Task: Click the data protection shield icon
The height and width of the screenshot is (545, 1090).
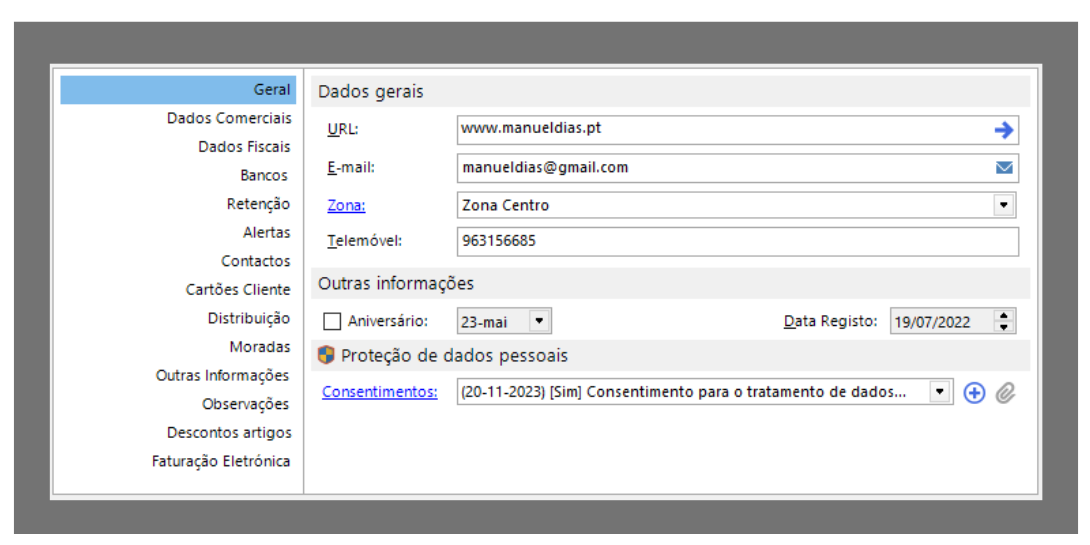Action: pyautogui.click(x=326, y=355)
